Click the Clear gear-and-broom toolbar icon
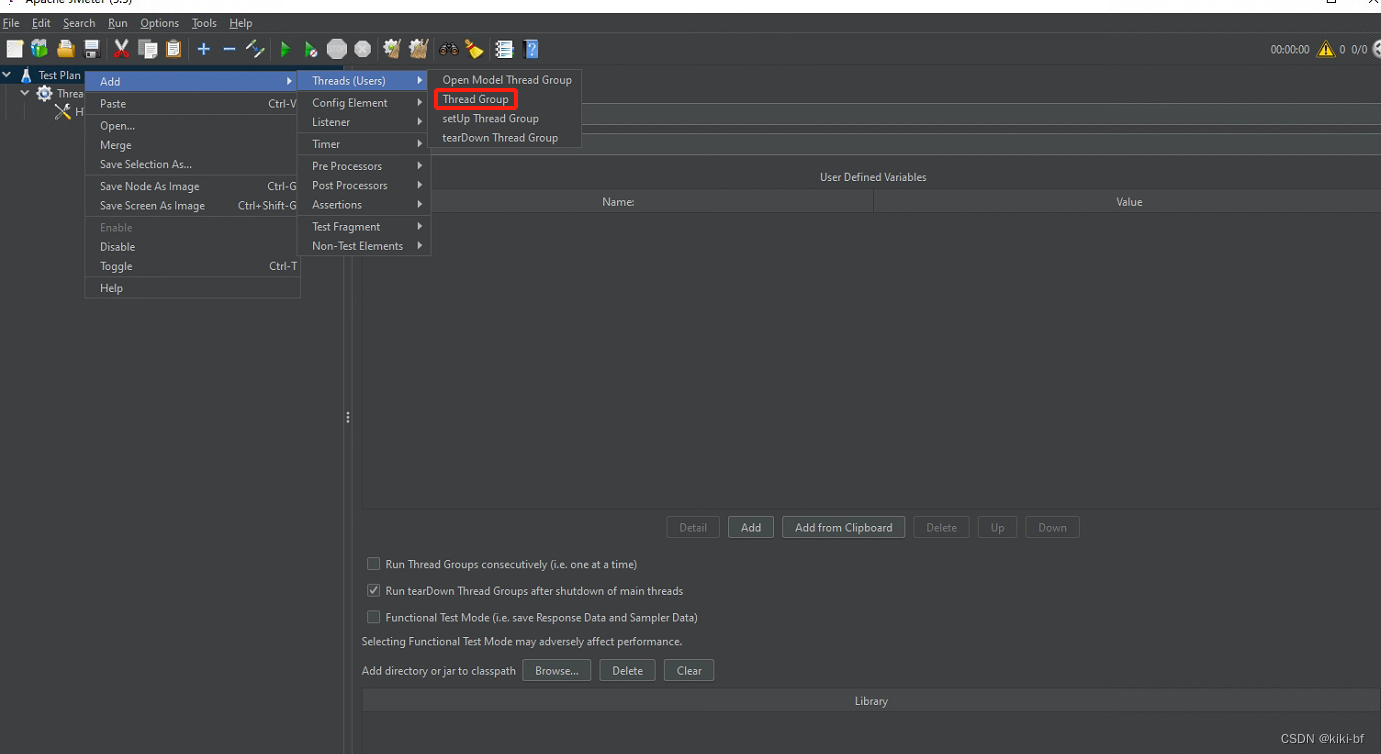The height and width of the screenshot is (754, 1381). pyautogui.click(x=392, y=49)
